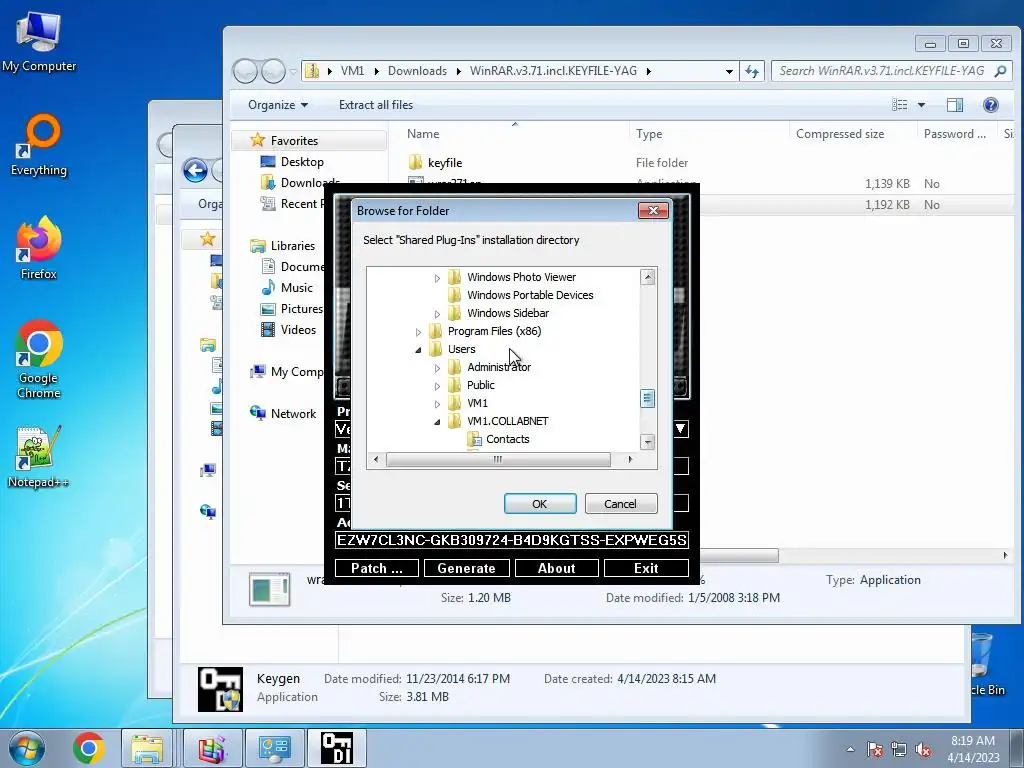Image resolution: width=1024 pixels, height=768 pixels.
Task: Select the keyfile folder in file list
Action: point(445,163)
